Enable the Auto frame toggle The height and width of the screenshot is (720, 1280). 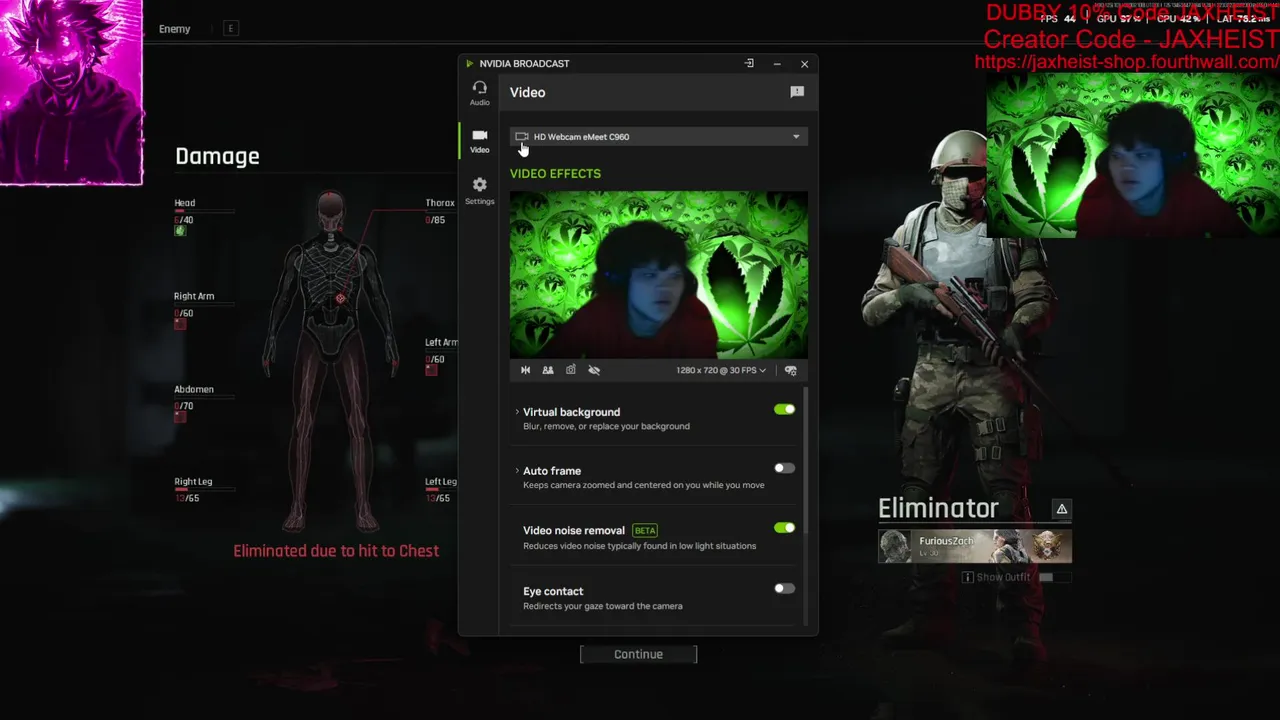[x=784, y=468]
